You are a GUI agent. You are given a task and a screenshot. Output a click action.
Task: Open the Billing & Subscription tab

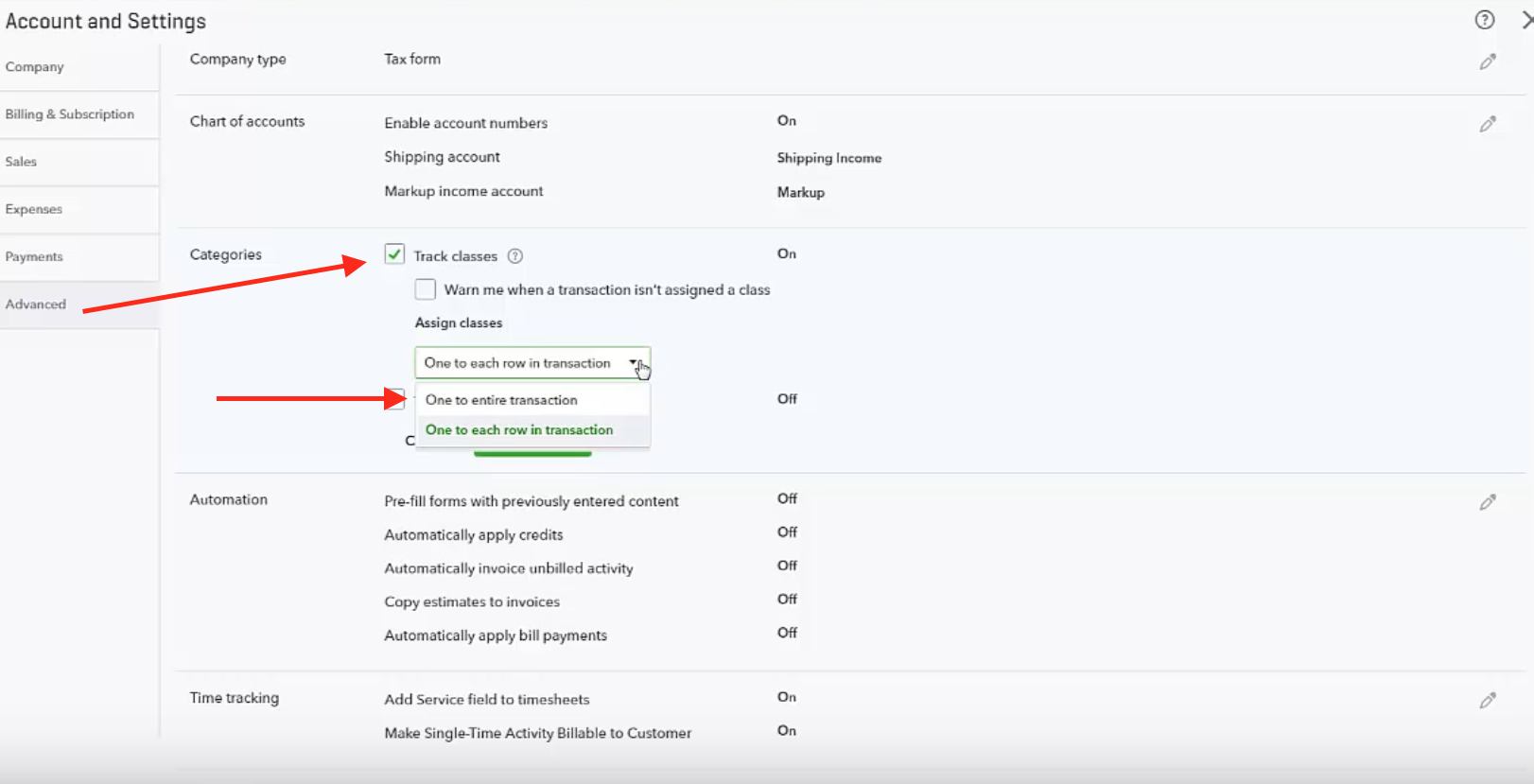[70, 114]
